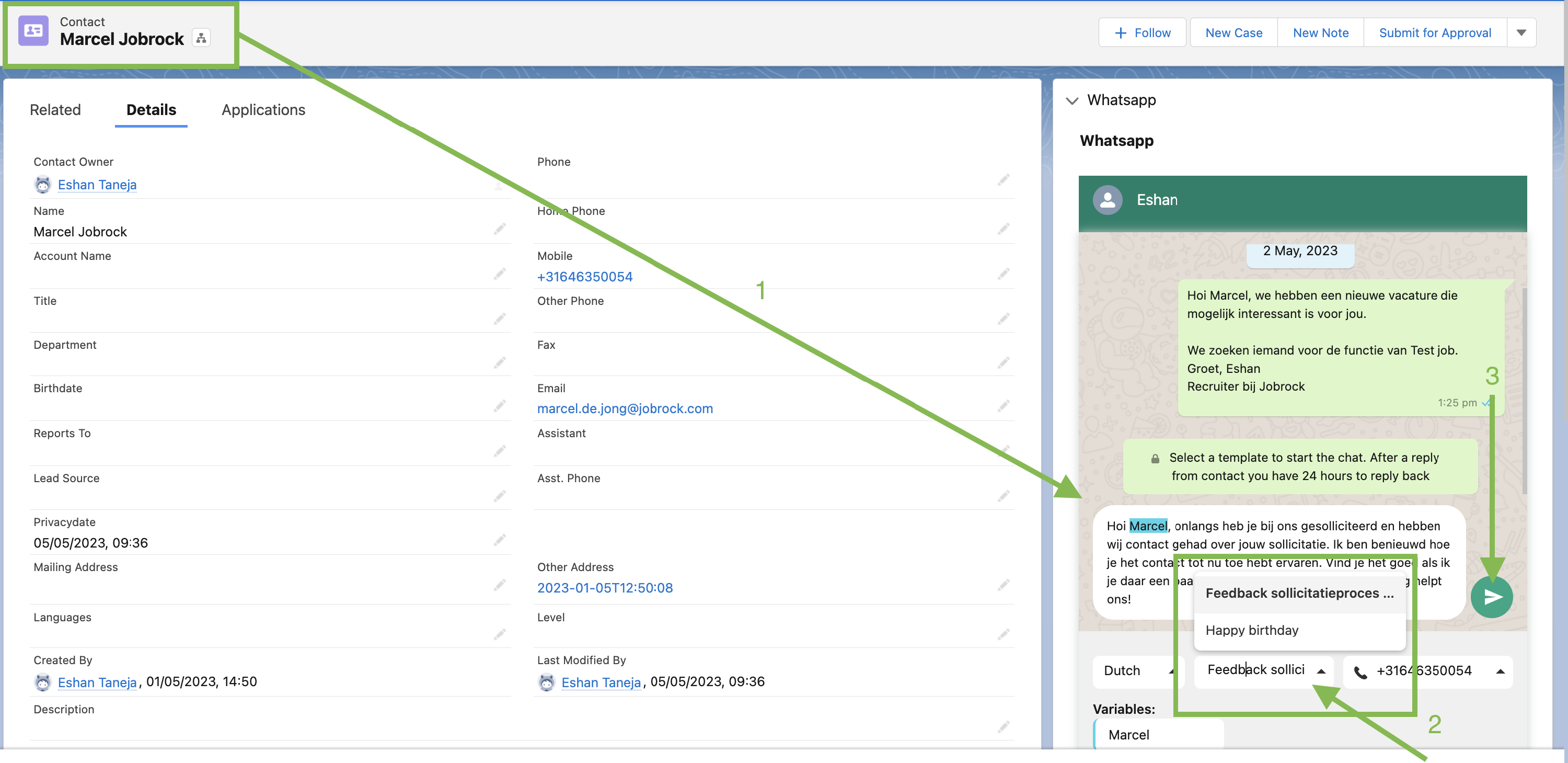Image resolution: width=1568 pixels, height=763 pixels.
Task: Click Submit for Approval button
Action: (1434, 33)
